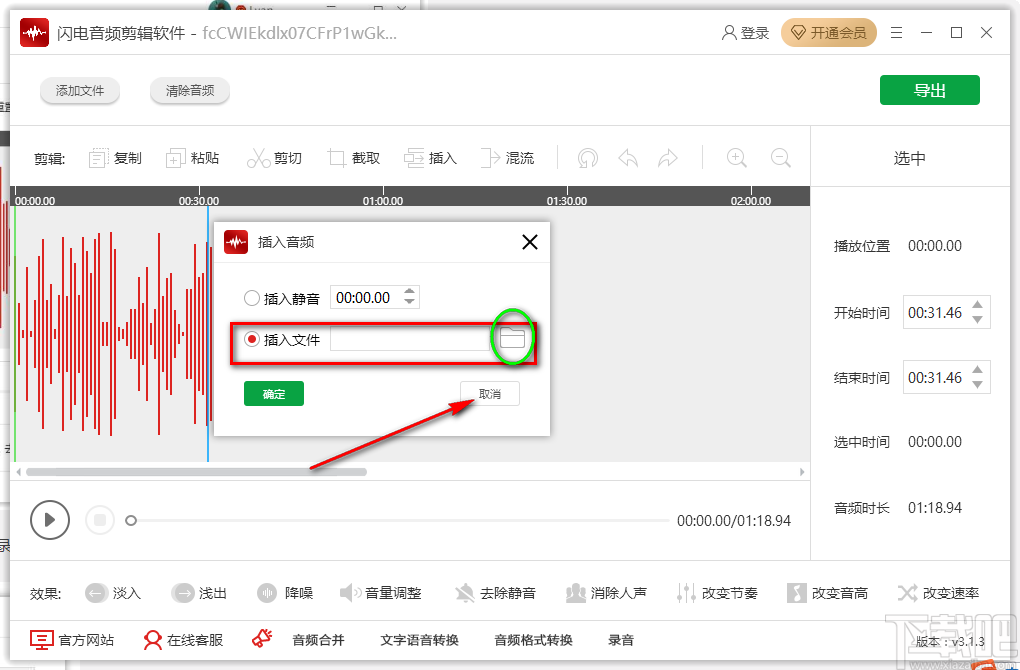Click the 消除人声 vocal removal icon
Viewport: 1020px width, 670px height.
click(607, 592)
